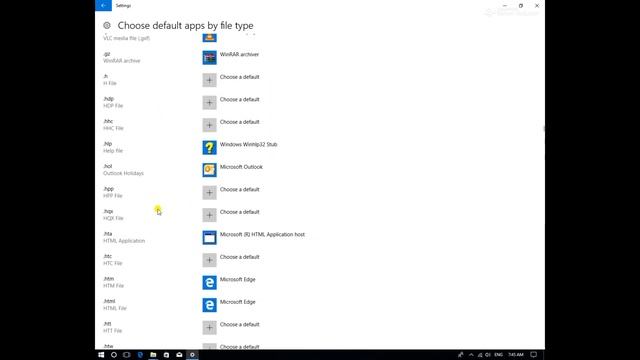Click 'Choose a default' for .h file
This screenshot has height=360, width=640.
(x=240, y=77)
